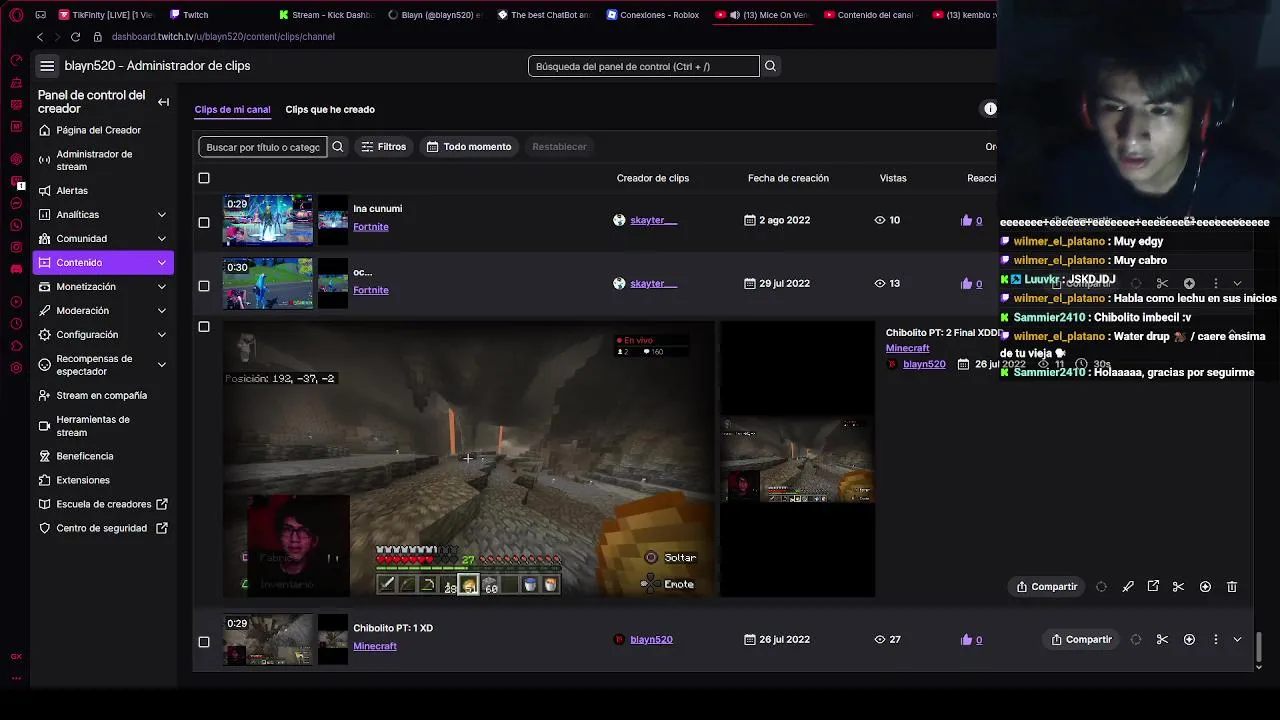This screenshot has height=720, width=1280.
Task: Click the like thumb on Chibolito PT: 1 XD row
Action: click(966, 640)
